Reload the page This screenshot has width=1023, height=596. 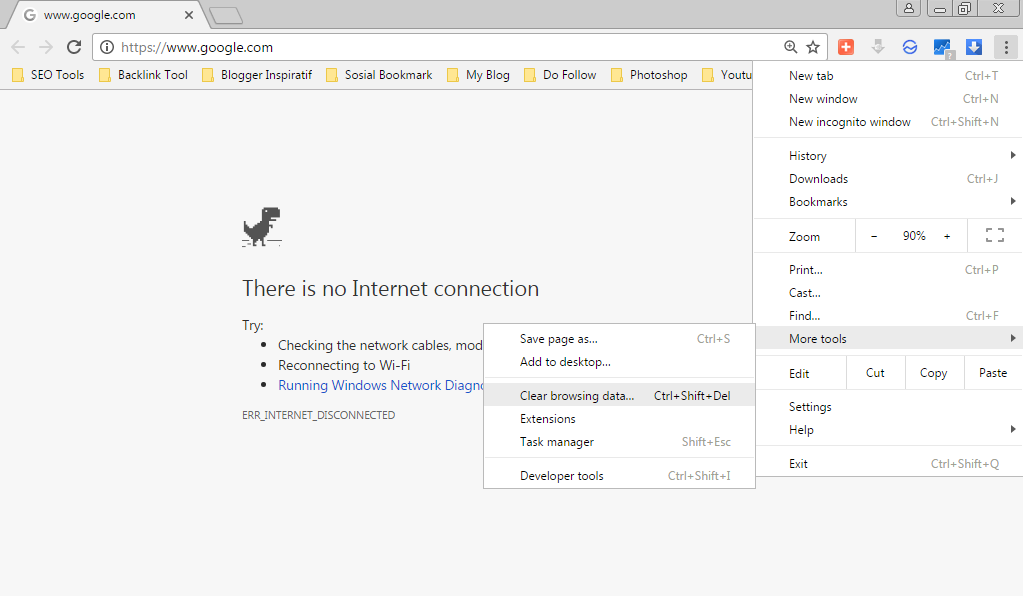(73, 46)
